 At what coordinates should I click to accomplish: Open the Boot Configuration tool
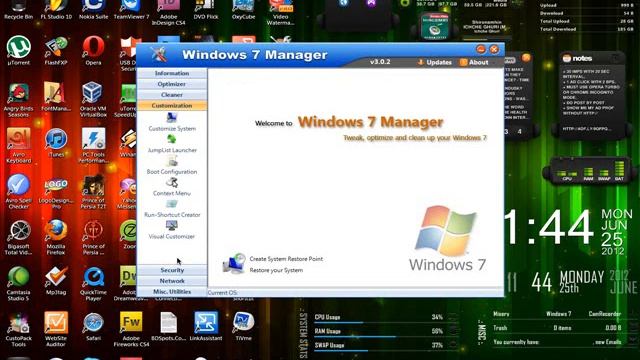tap(172, 165)
